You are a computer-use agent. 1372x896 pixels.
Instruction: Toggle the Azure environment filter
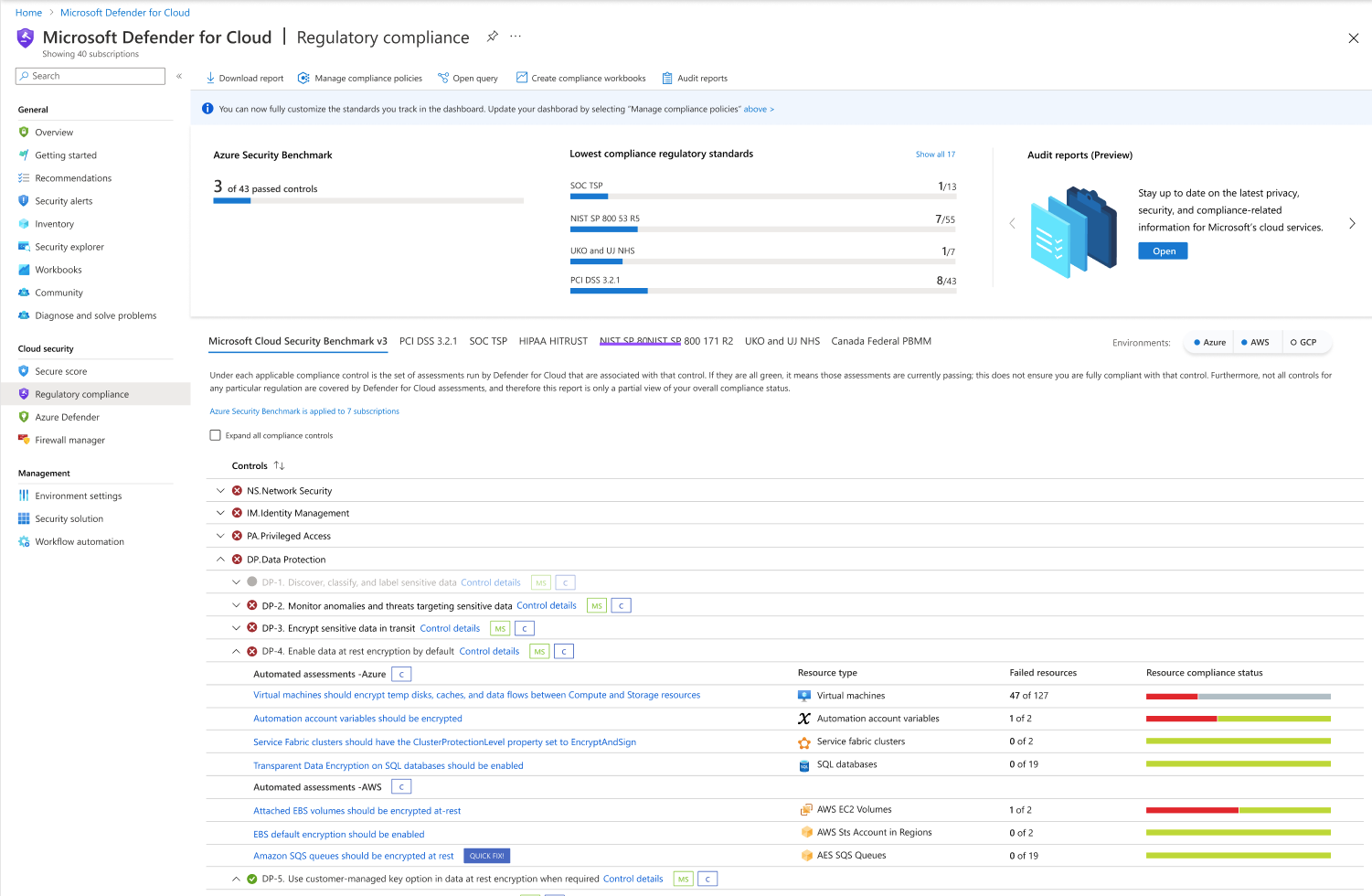(1209, 342)
